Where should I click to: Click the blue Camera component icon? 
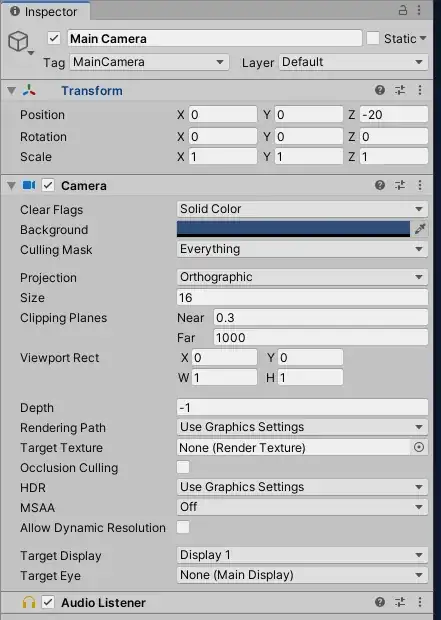coord(29,185)
